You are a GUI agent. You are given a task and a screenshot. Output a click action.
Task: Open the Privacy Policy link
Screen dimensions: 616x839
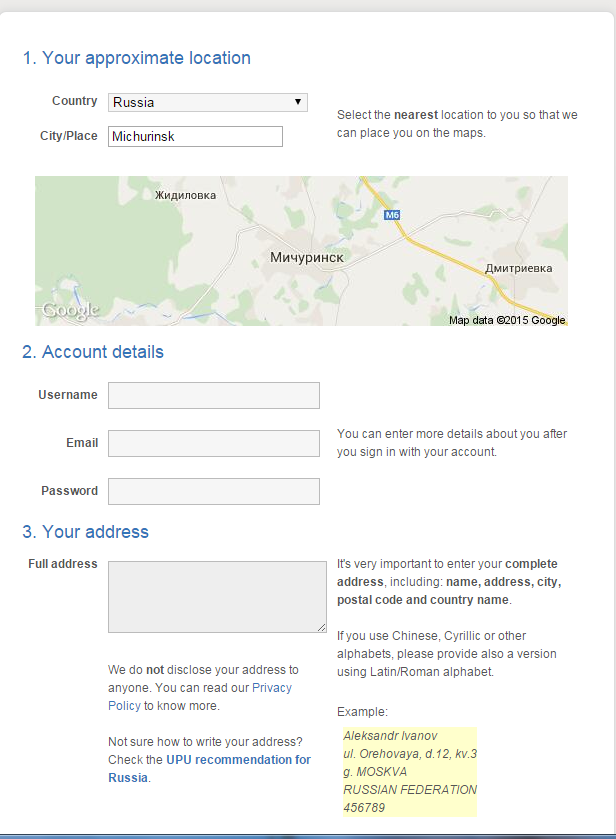200,697
